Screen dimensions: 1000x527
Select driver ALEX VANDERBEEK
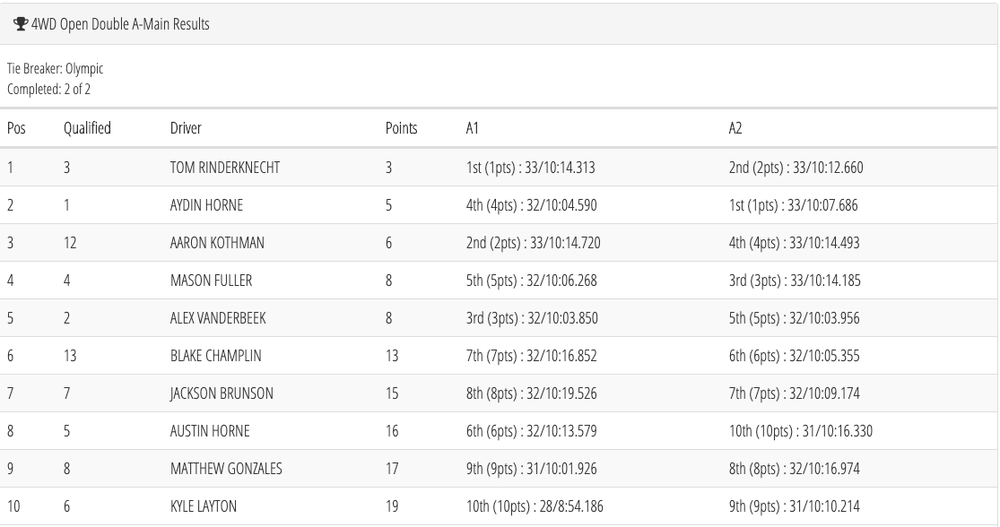pos(218,319)
